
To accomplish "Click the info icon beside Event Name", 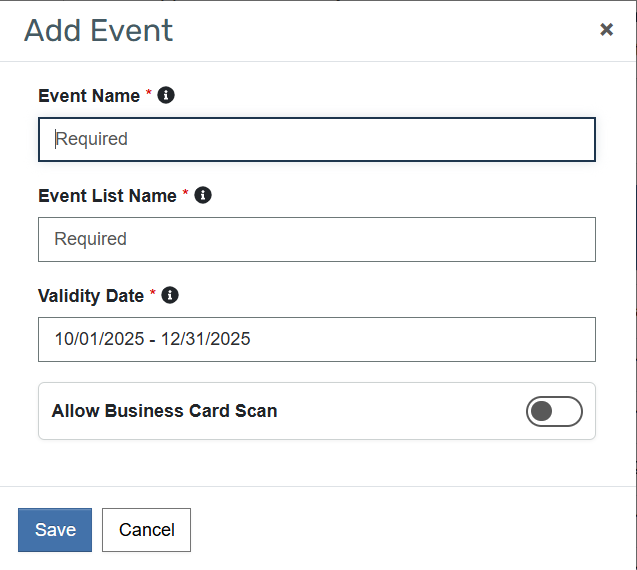I will tap(166, 95).
